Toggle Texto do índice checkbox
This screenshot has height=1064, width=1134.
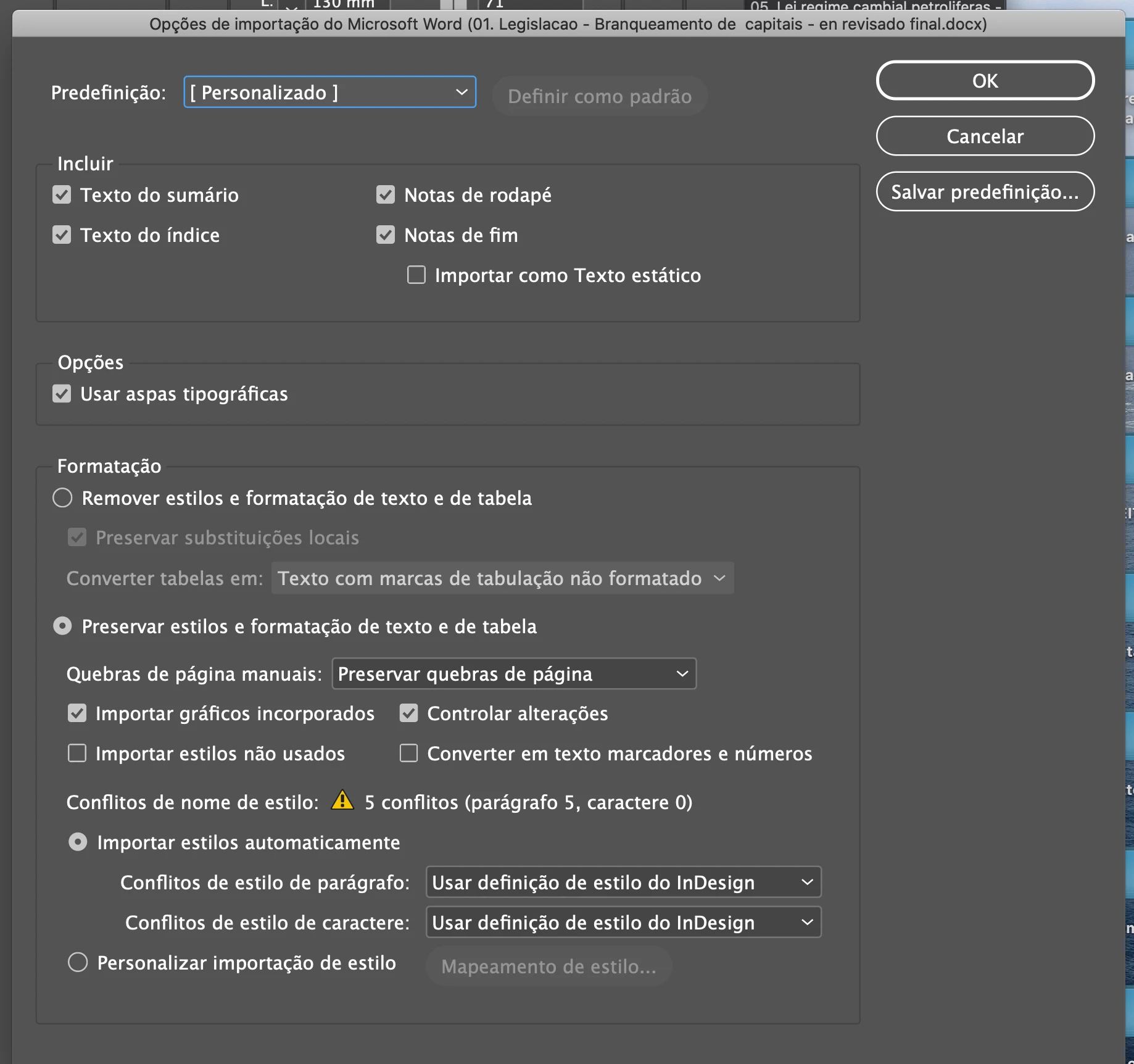[x=62, y=235]
